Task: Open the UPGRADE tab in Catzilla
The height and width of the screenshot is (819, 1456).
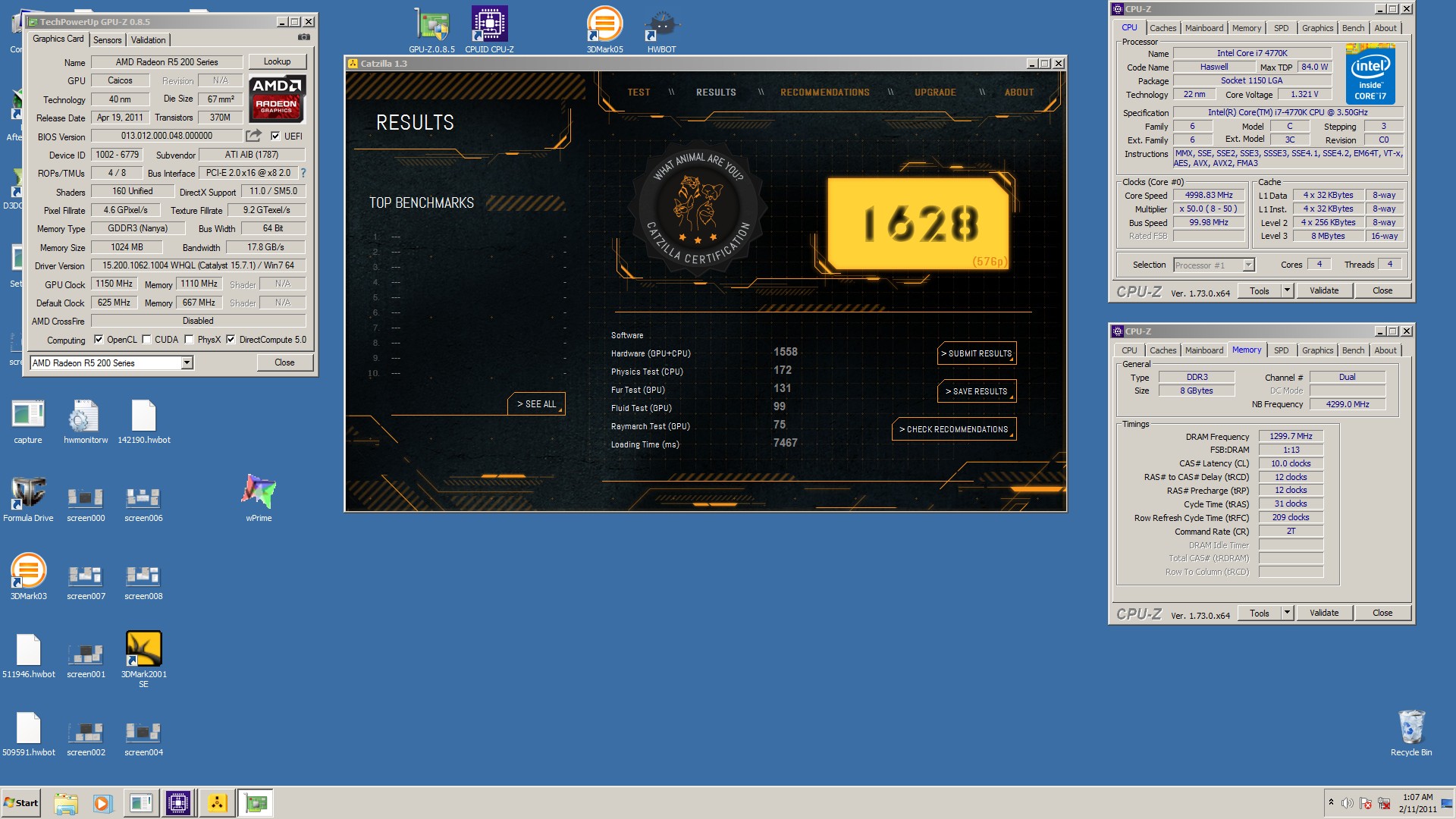Action: point(935,93)
